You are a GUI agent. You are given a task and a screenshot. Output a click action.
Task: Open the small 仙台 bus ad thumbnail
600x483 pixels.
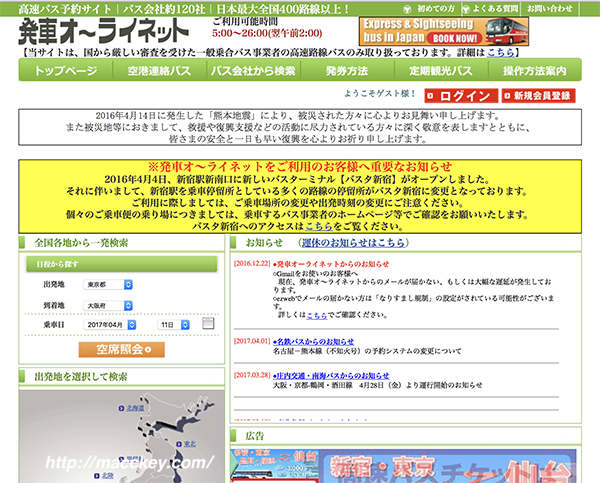click(x=274, y=466)
